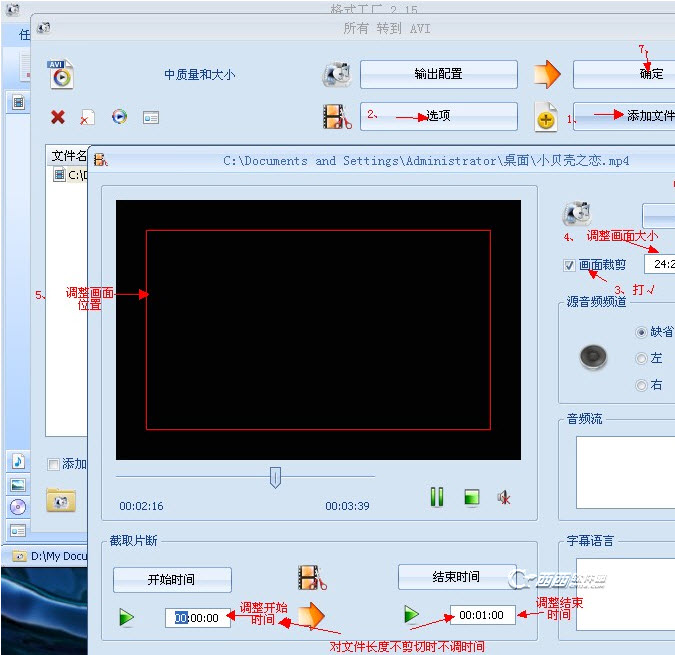
Task: Click the 开始时间 button
Action: [x=172, y=580]
